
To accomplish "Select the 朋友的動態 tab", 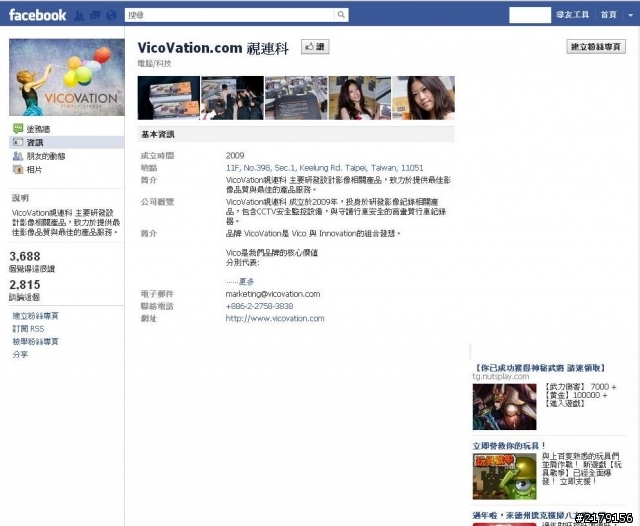I will (46, 156).
